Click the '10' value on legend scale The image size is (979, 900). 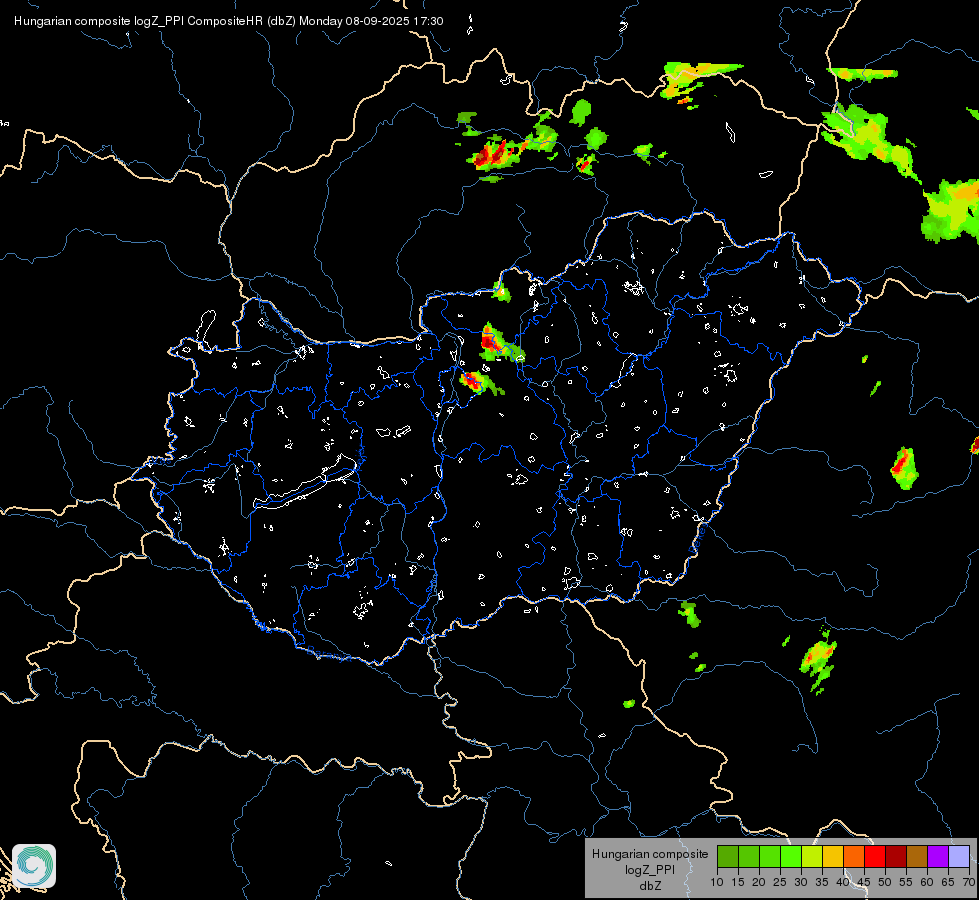[x=717, y=883]
